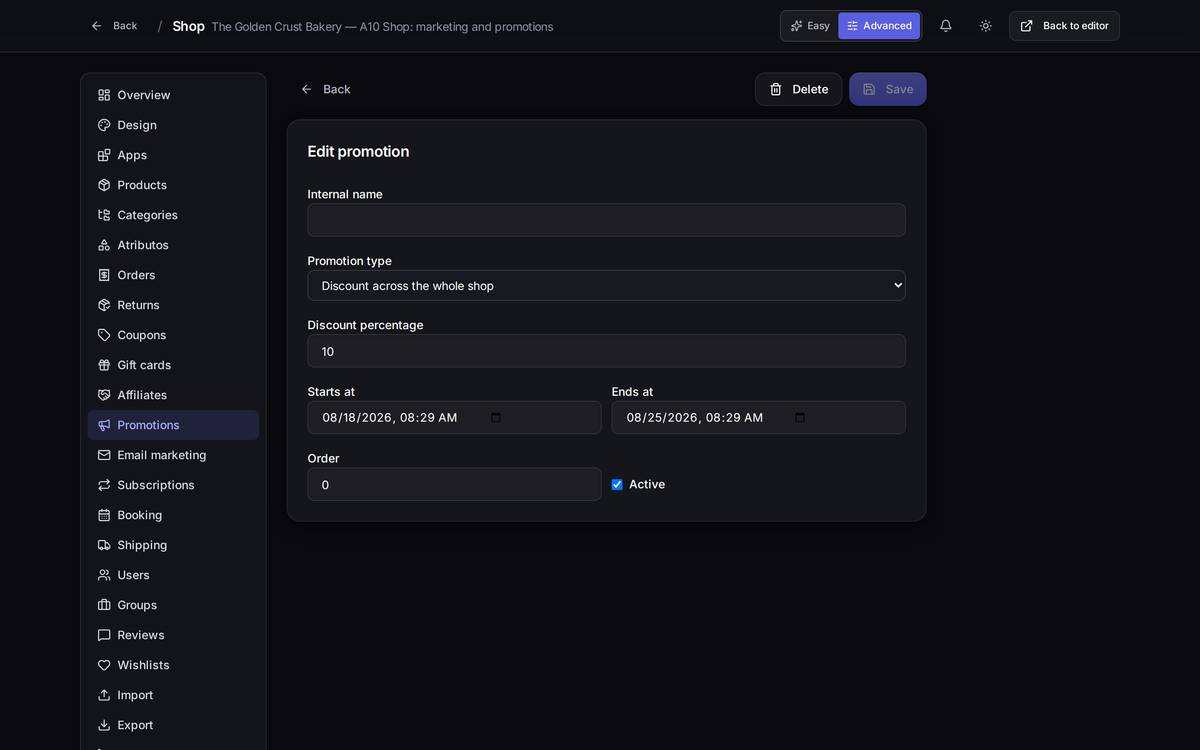Click the Affiliates handshake icon

(x=104, y=395)
